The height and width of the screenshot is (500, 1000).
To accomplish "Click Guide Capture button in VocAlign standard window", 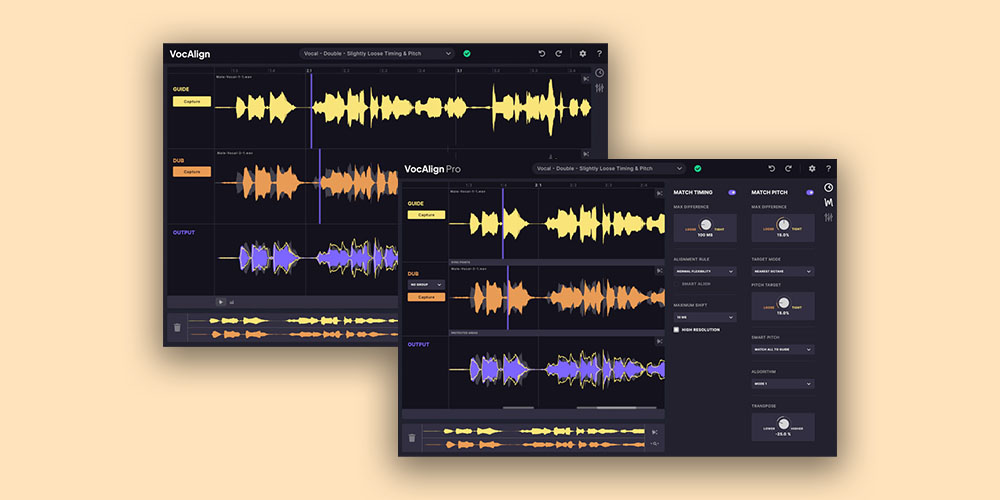I will (192, 101).
